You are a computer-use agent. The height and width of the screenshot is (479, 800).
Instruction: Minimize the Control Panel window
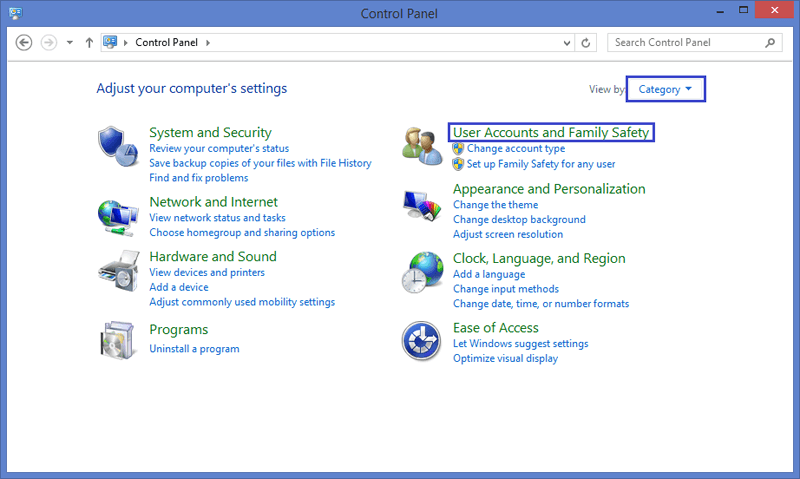coord(720,11)
